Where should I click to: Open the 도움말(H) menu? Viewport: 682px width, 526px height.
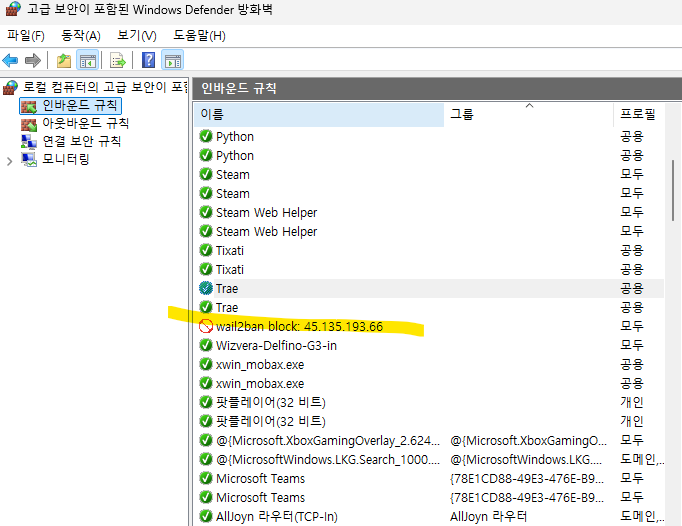(199, 36)
